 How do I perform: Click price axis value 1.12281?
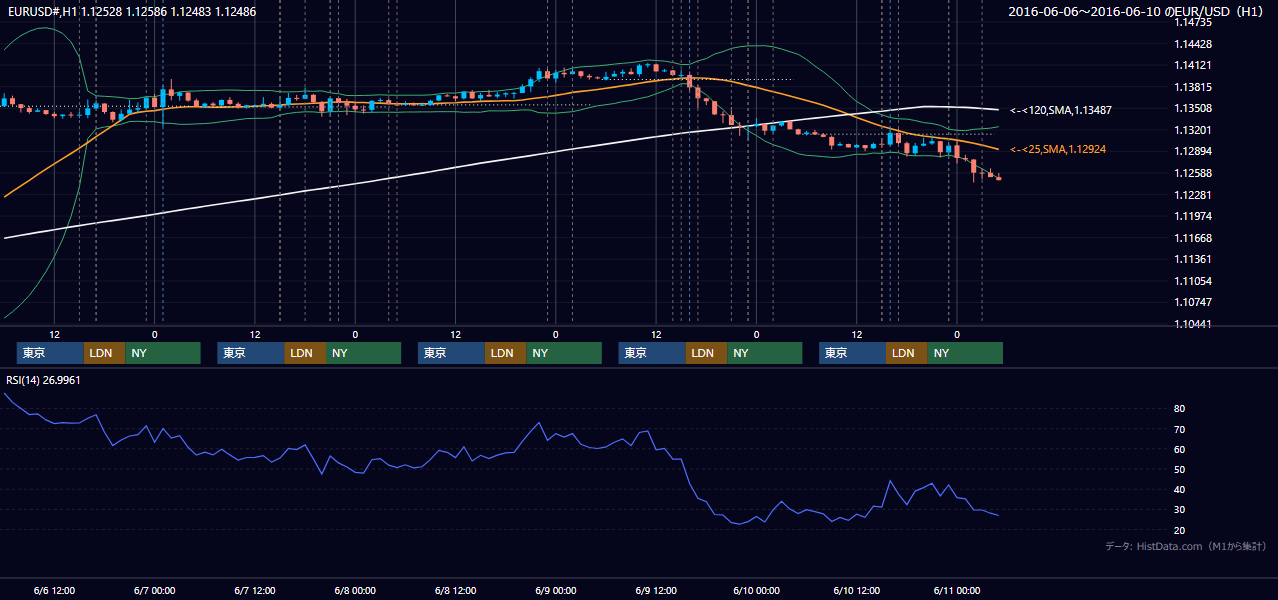point(1193,195)
